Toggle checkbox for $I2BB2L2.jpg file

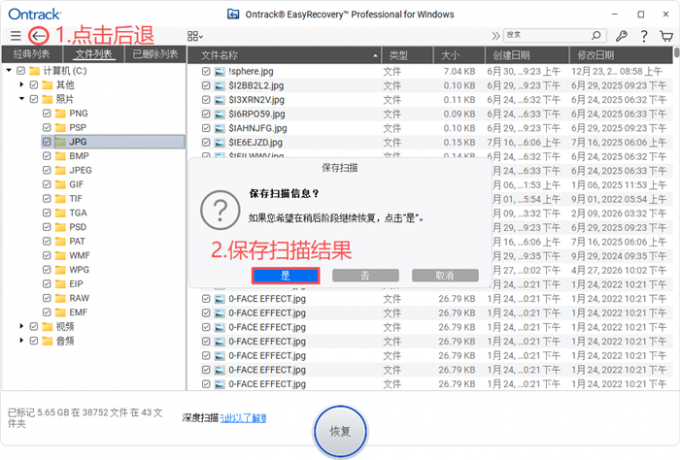pos(206,85)
